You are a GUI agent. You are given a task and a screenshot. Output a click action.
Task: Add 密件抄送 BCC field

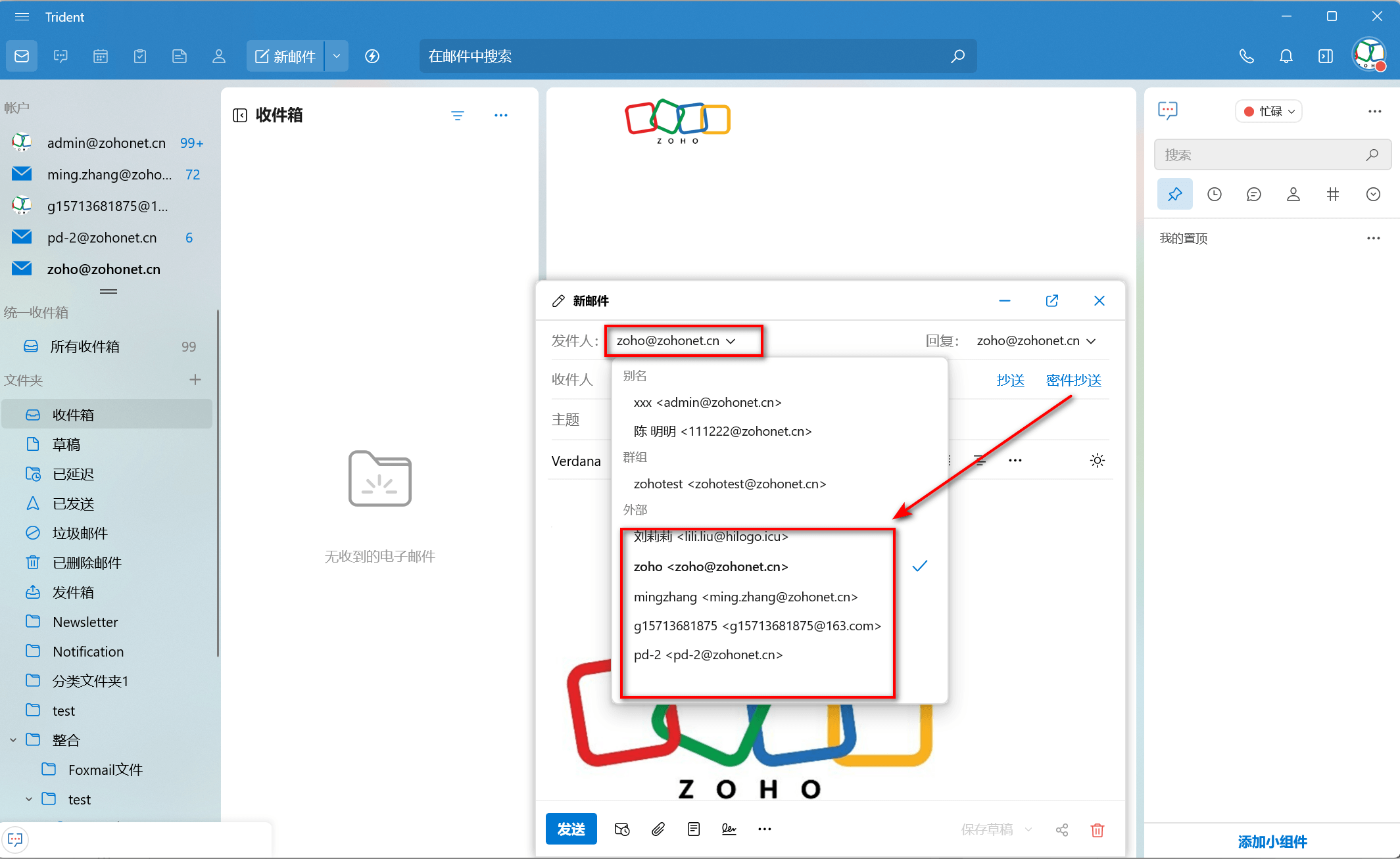pyautogui.click(x=1073, y=381)
